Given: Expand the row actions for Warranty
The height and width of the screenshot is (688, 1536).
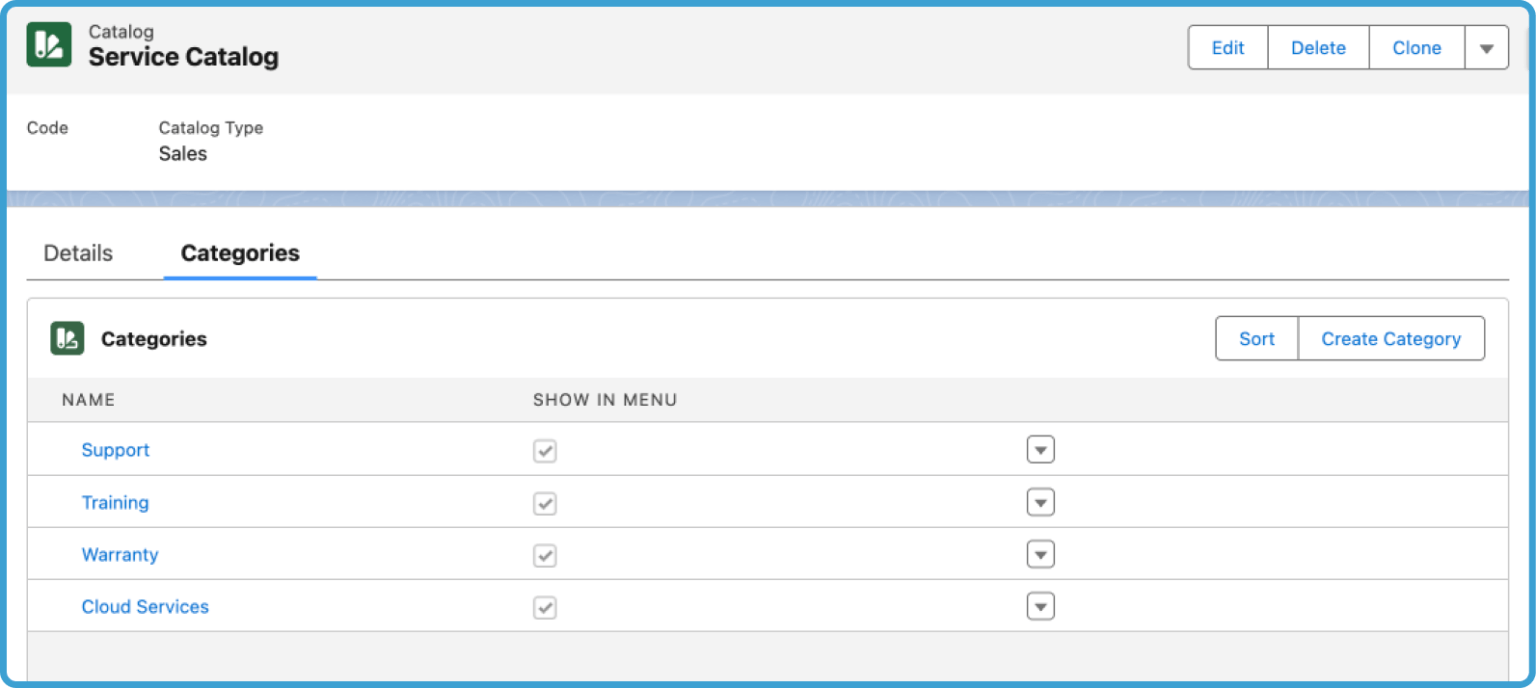Looking at the screenshot, I should click(x=1040, y=554).
